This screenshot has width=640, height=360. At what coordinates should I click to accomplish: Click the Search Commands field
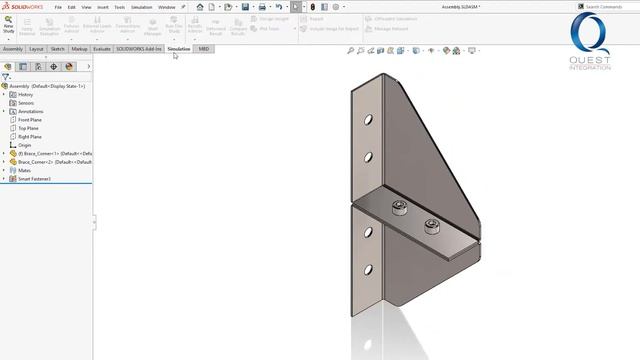(x=608, y=7)
